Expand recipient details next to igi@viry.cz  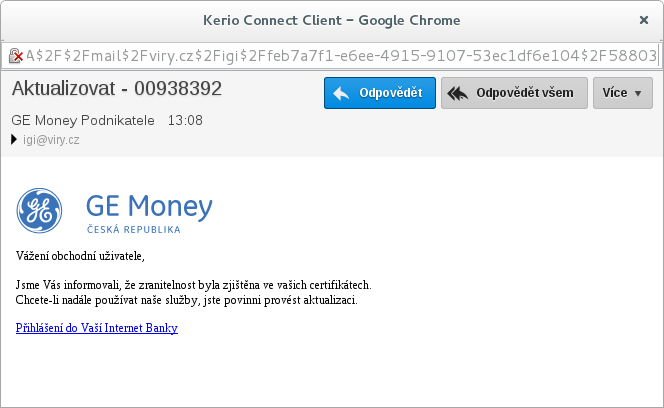[14, 139]
